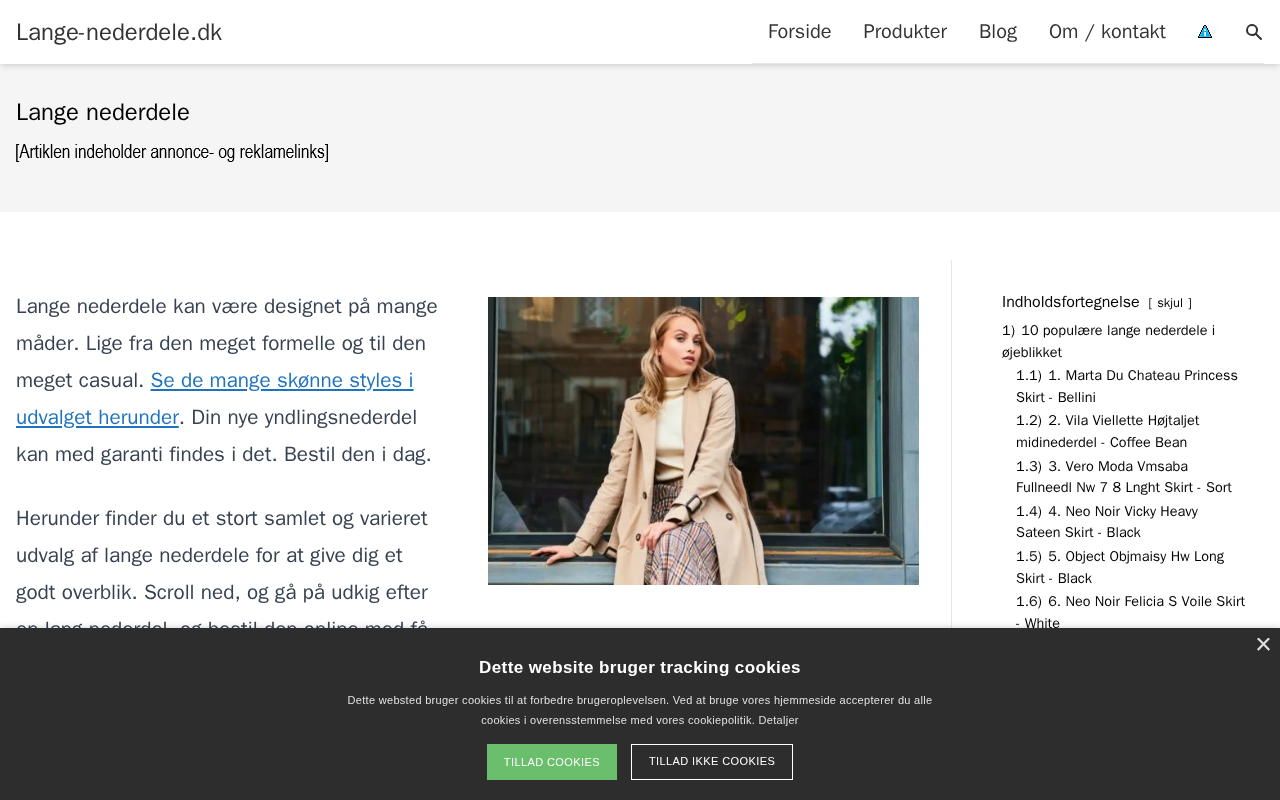The width and height of the screenshot is (1280, 800).
Task: Go to the Blog page
Action: pyautogui.click(x=997, y=32)
